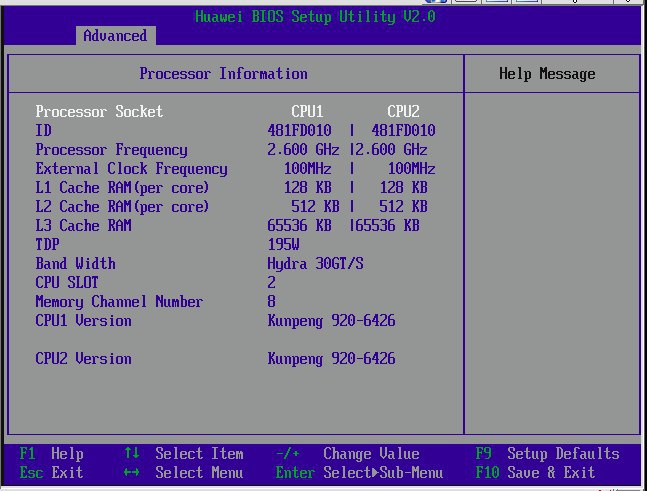Click the External Clock Frequency label
The image size is (647, 491).
point(131,169)
